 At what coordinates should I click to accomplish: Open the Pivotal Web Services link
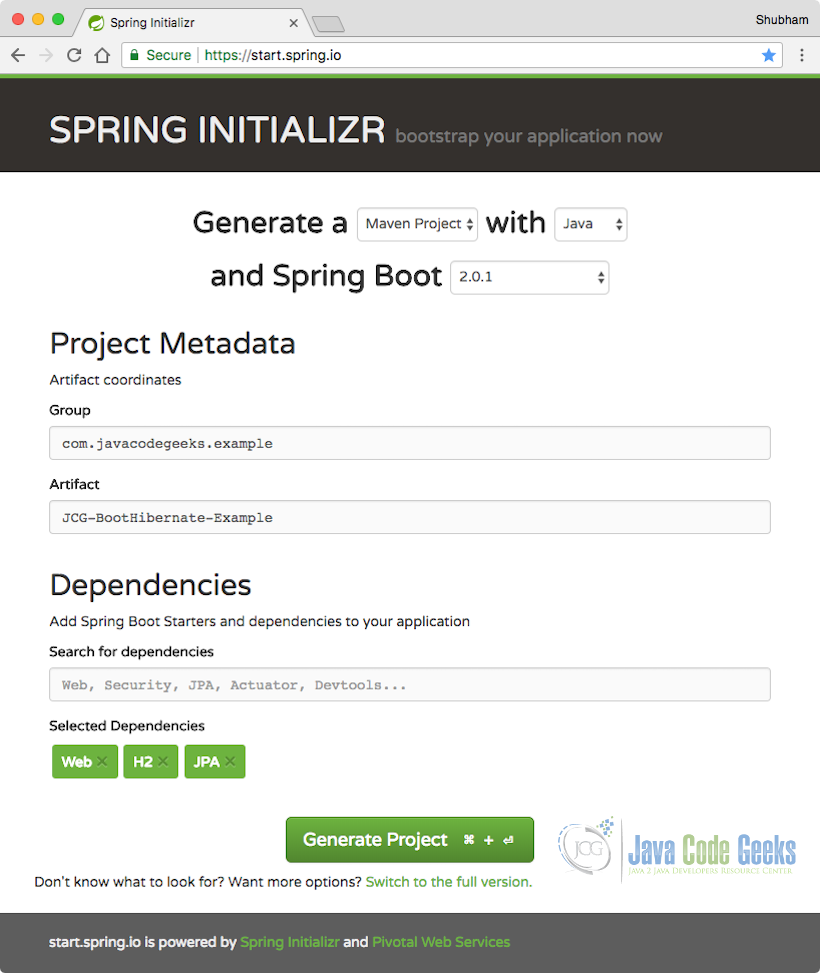pyautogui.click(x=441, y=942)
